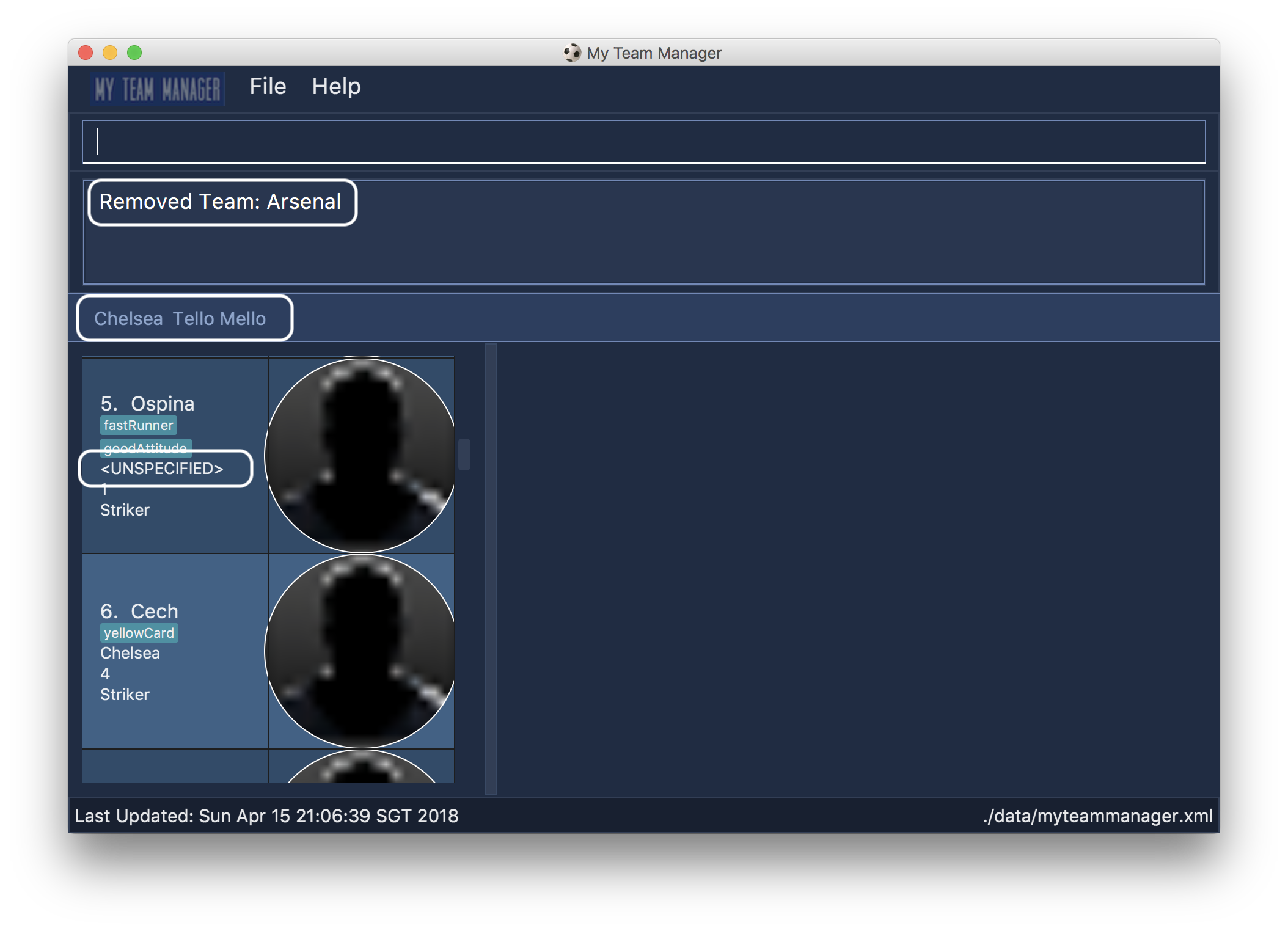Minimize the window with the yellow button
The width and height of the screenshot is (1288, 931).
(110, 53)
